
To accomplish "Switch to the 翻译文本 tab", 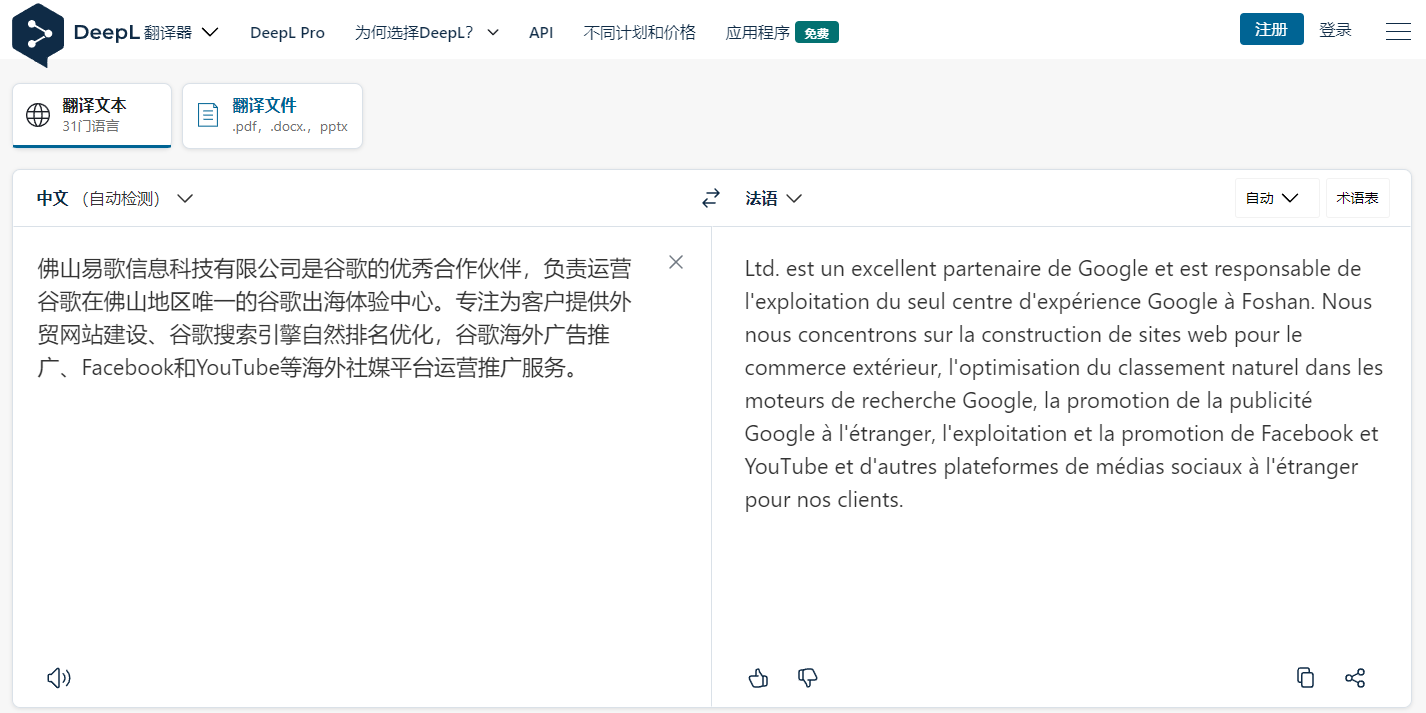I will (92, 115).
